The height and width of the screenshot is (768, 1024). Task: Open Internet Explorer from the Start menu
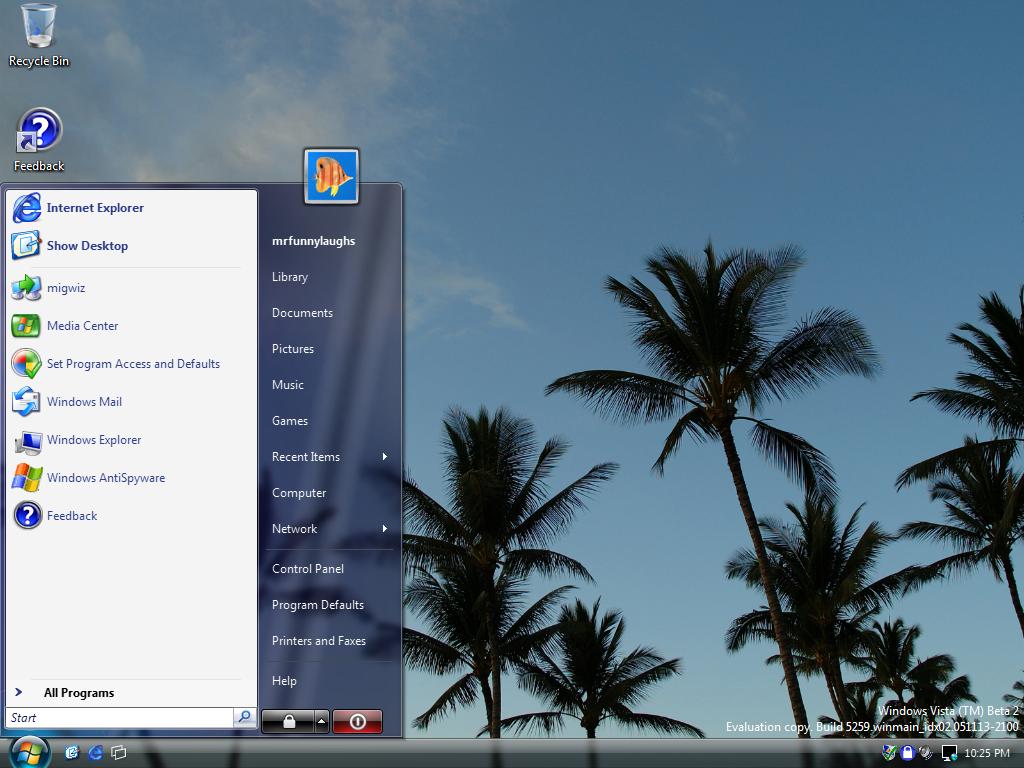(x=94, y=208)
